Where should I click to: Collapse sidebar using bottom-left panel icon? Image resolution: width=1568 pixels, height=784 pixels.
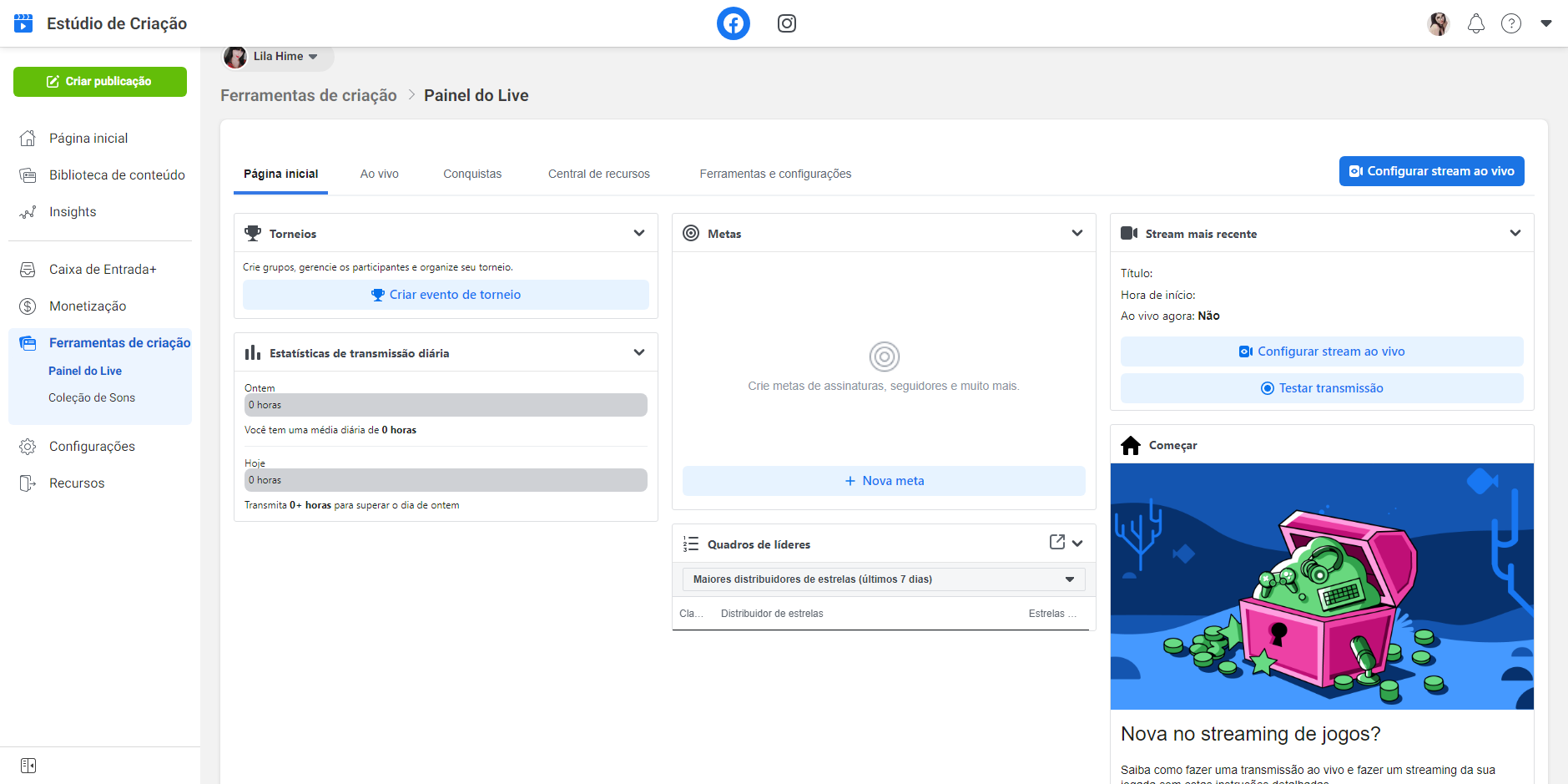(x=28, y=766)
